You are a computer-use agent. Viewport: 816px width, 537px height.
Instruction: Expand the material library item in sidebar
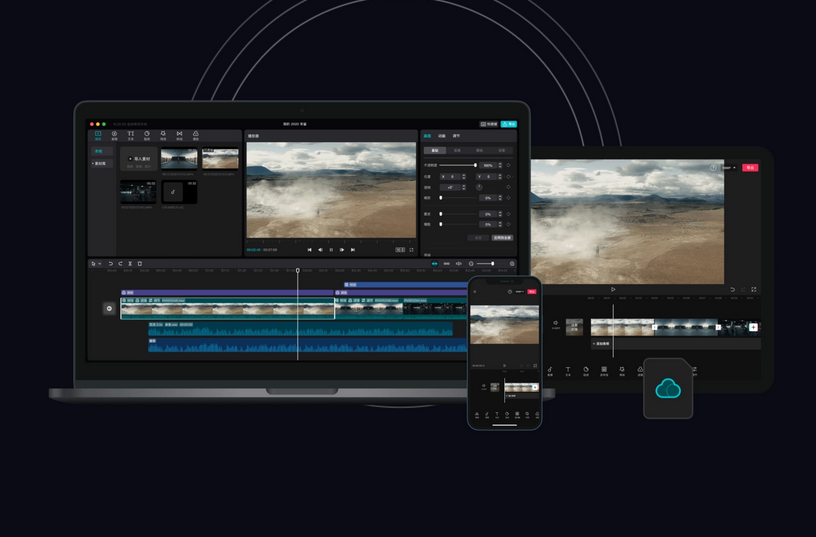[x=99, y=163]
